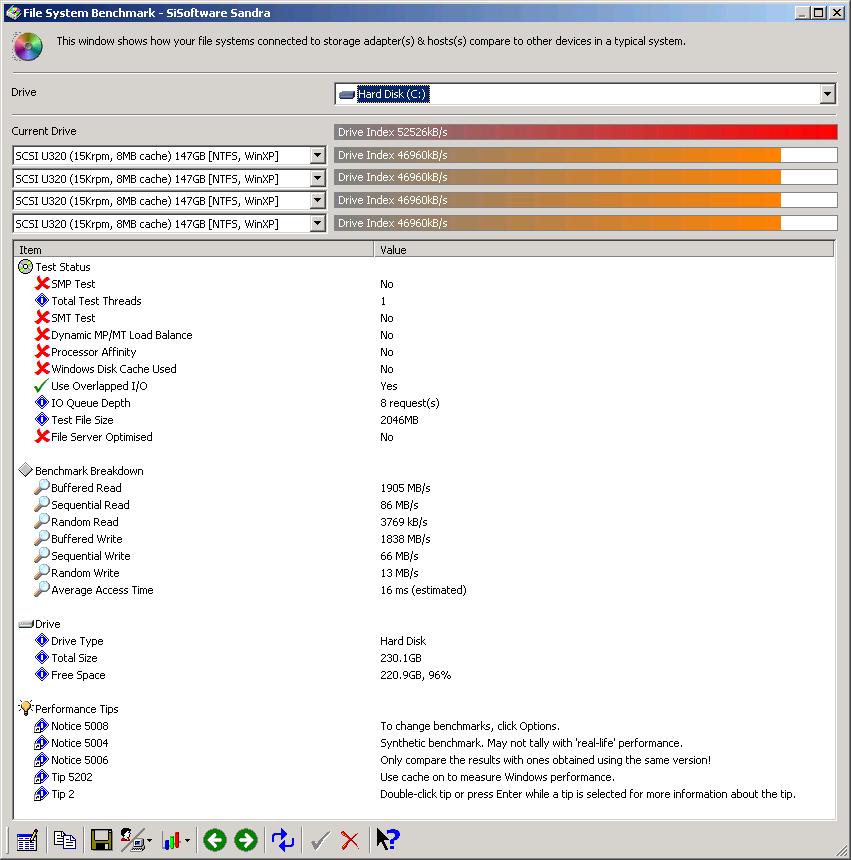Click the user/computer connection toolbar icon
The image size is (851, 860).
click(132, 840)
